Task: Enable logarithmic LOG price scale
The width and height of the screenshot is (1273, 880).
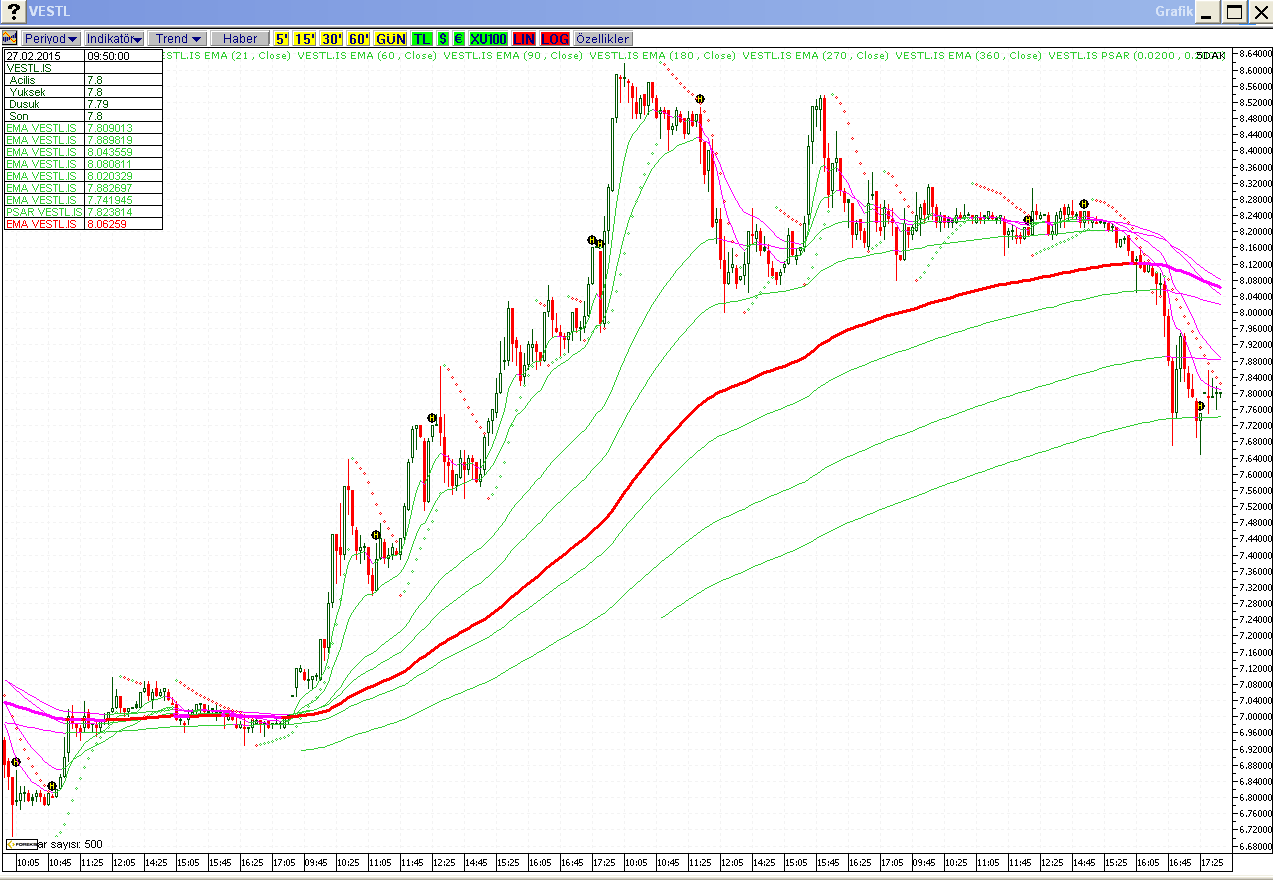Action: point(555,38)
